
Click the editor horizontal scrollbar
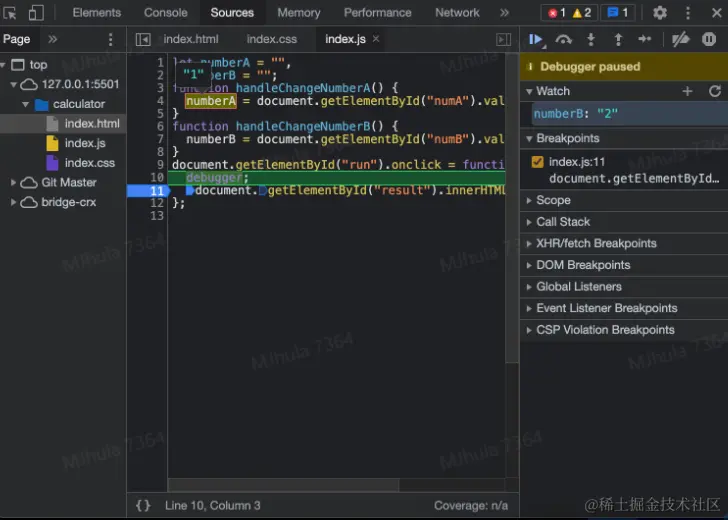283,485
